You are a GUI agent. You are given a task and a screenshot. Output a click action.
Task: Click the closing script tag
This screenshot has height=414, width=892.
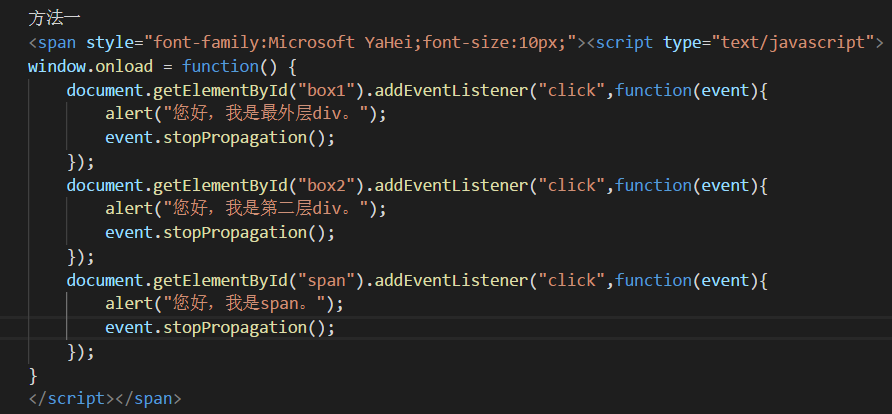click(72, 399)
